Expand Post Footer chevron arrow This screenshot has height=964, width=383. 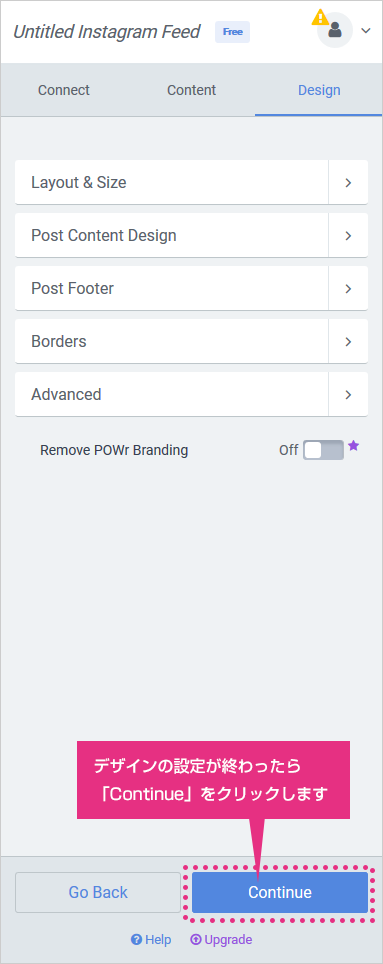coord(348,288)
